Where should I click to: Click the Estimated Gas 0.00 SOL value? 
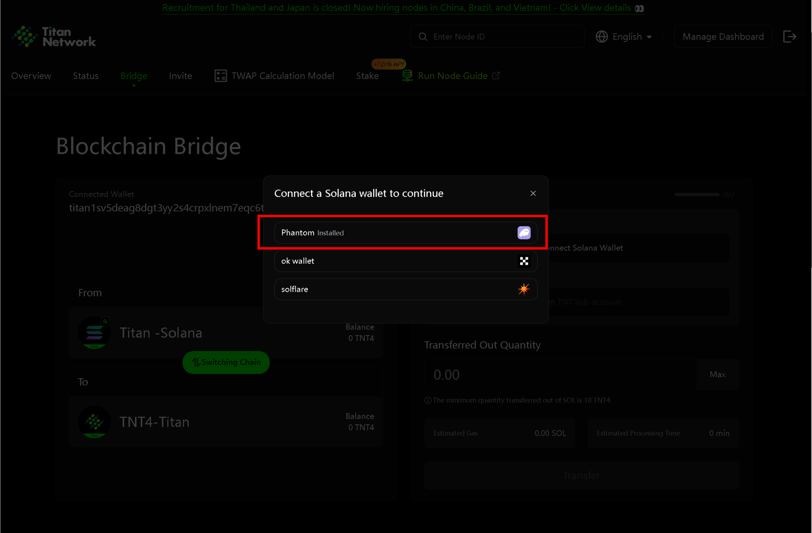[550, 433]
